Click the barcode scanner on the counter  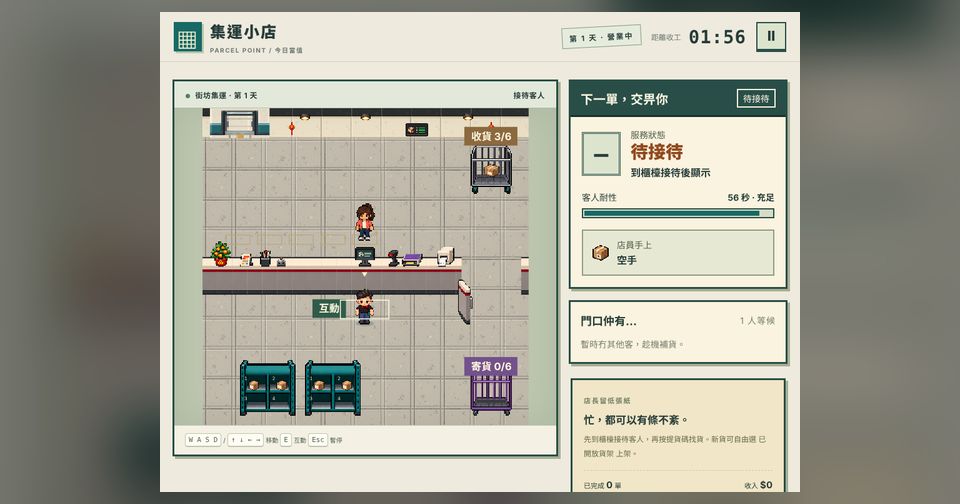tap(394, 258)
